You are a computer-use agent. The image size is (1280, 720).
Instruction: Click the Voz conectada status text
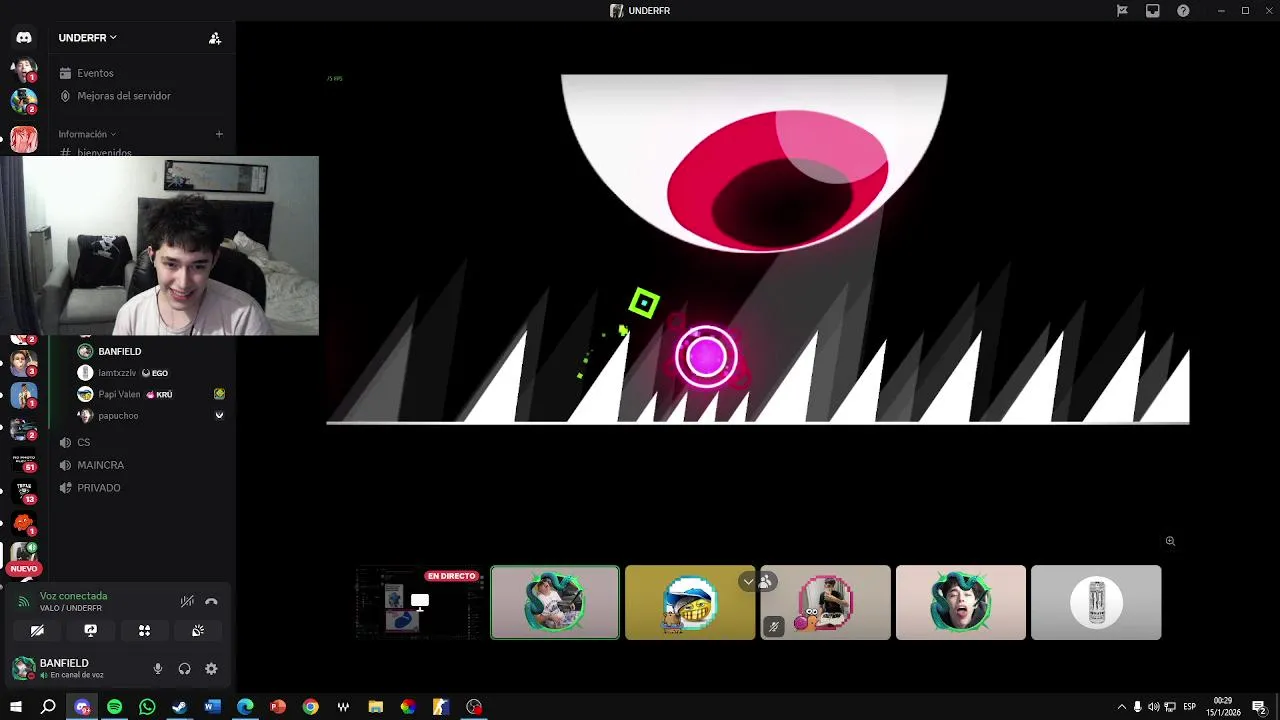(x=73, y=596)
